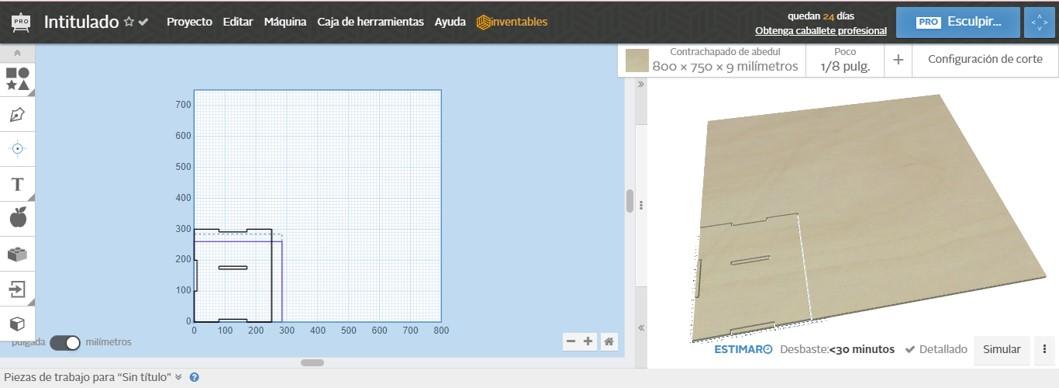Zoom out on the design canvas
The width and height of the screenshot is (1059, 388).
pyautogui.click(x=571, y=341)
